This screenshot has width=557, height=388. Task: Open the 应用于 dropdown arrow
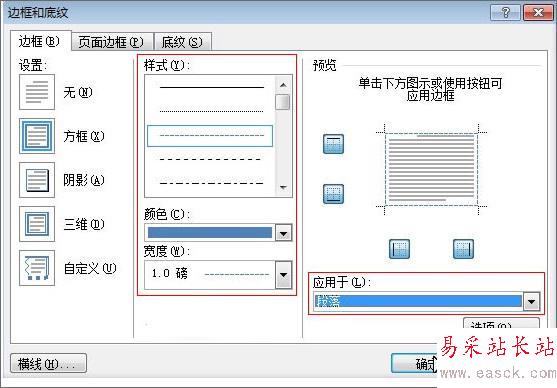[531, 302]
